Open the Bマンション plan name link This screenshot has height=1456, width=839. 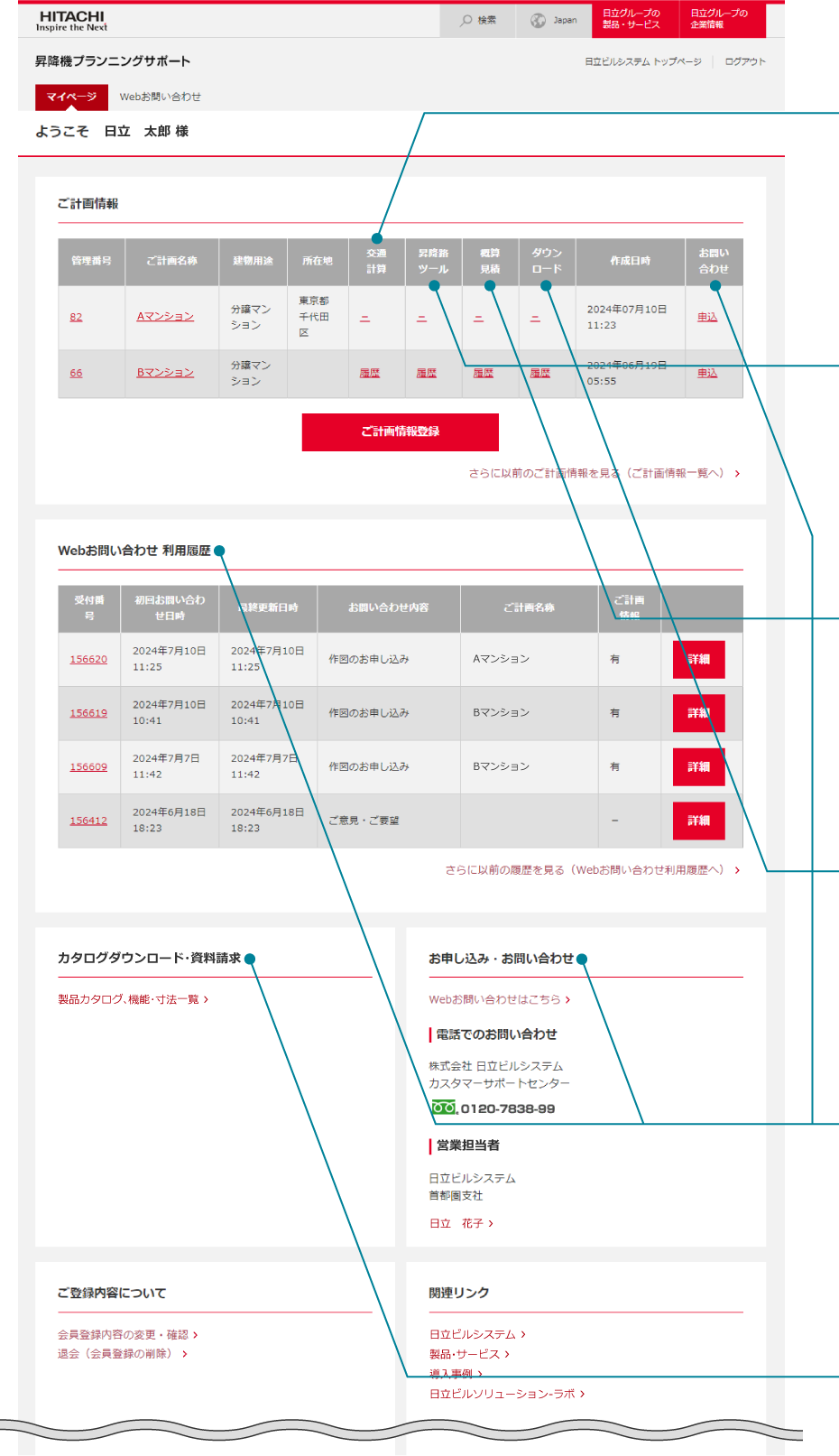[165, 372]
